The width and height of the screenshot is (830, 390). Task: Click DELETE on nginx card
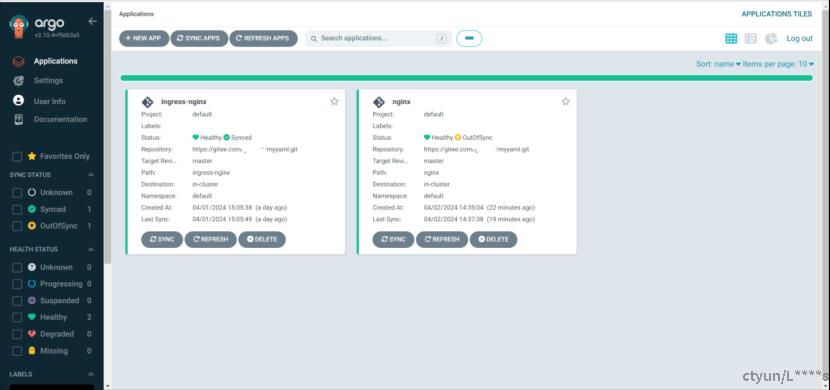(x=493, y=240)
